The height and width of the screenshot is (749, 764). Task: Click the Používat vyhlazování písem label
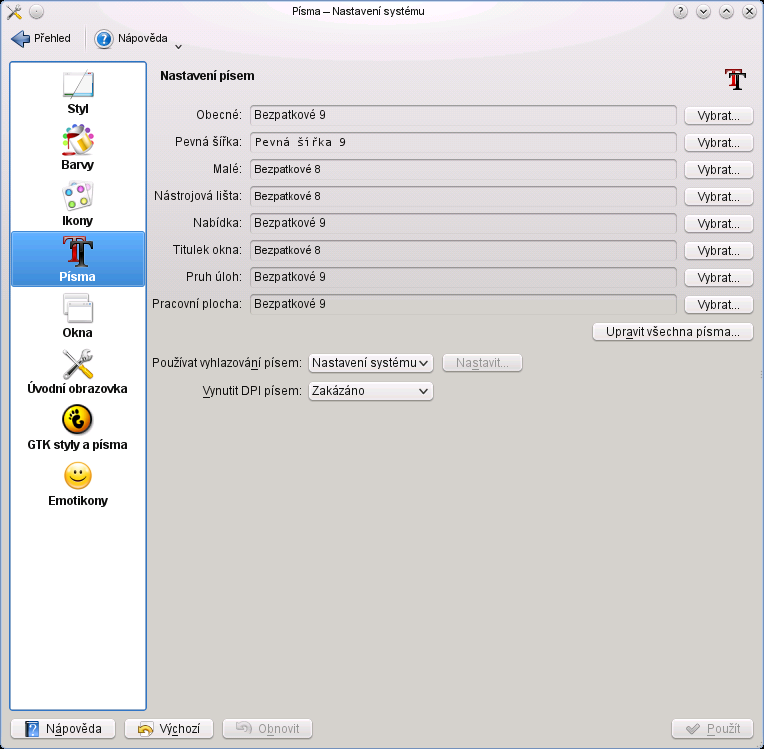click(227, 363)
